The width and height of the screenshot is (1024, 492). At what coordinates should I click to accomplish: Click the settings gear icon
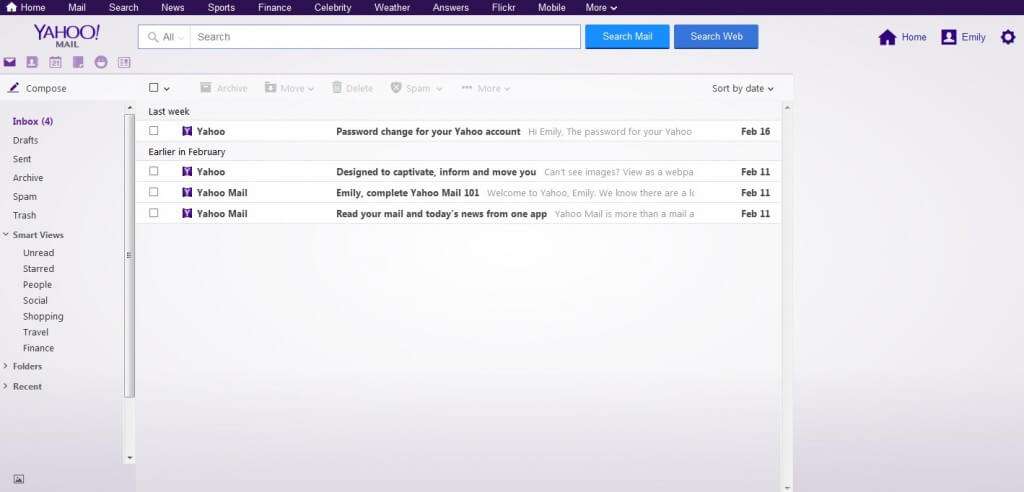[x=1007, y=37]
